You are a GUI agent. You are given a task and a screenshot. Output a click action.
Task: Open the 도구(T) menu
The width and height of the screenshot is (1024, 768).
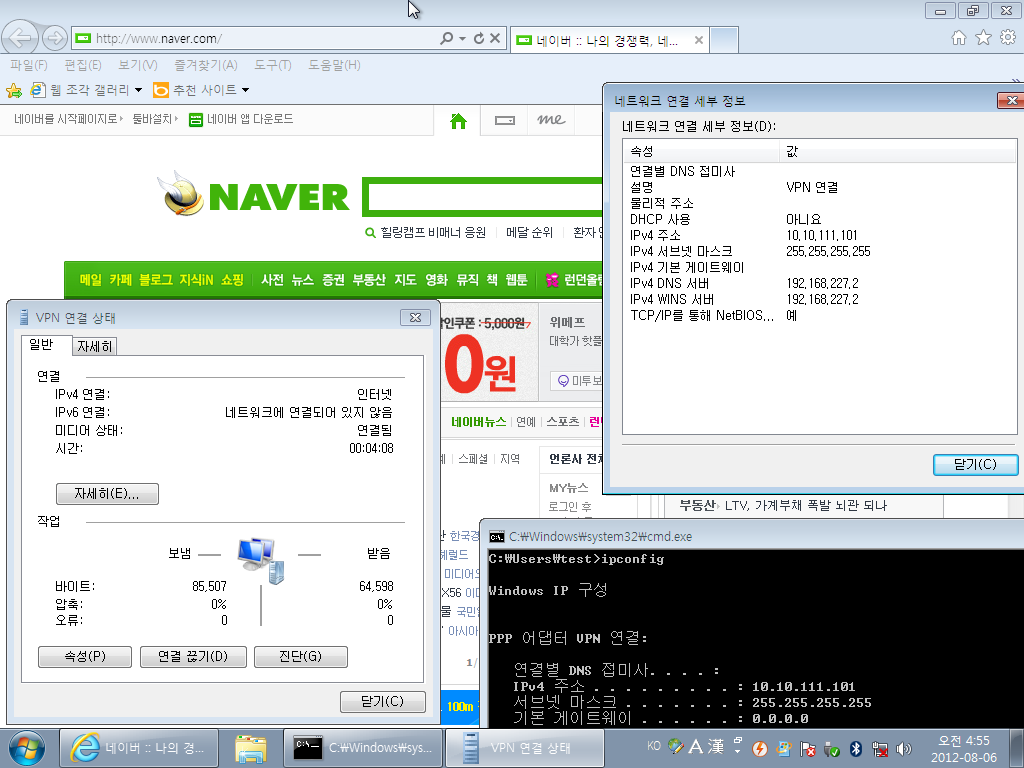pyautogui.click(x=273, y=65)
